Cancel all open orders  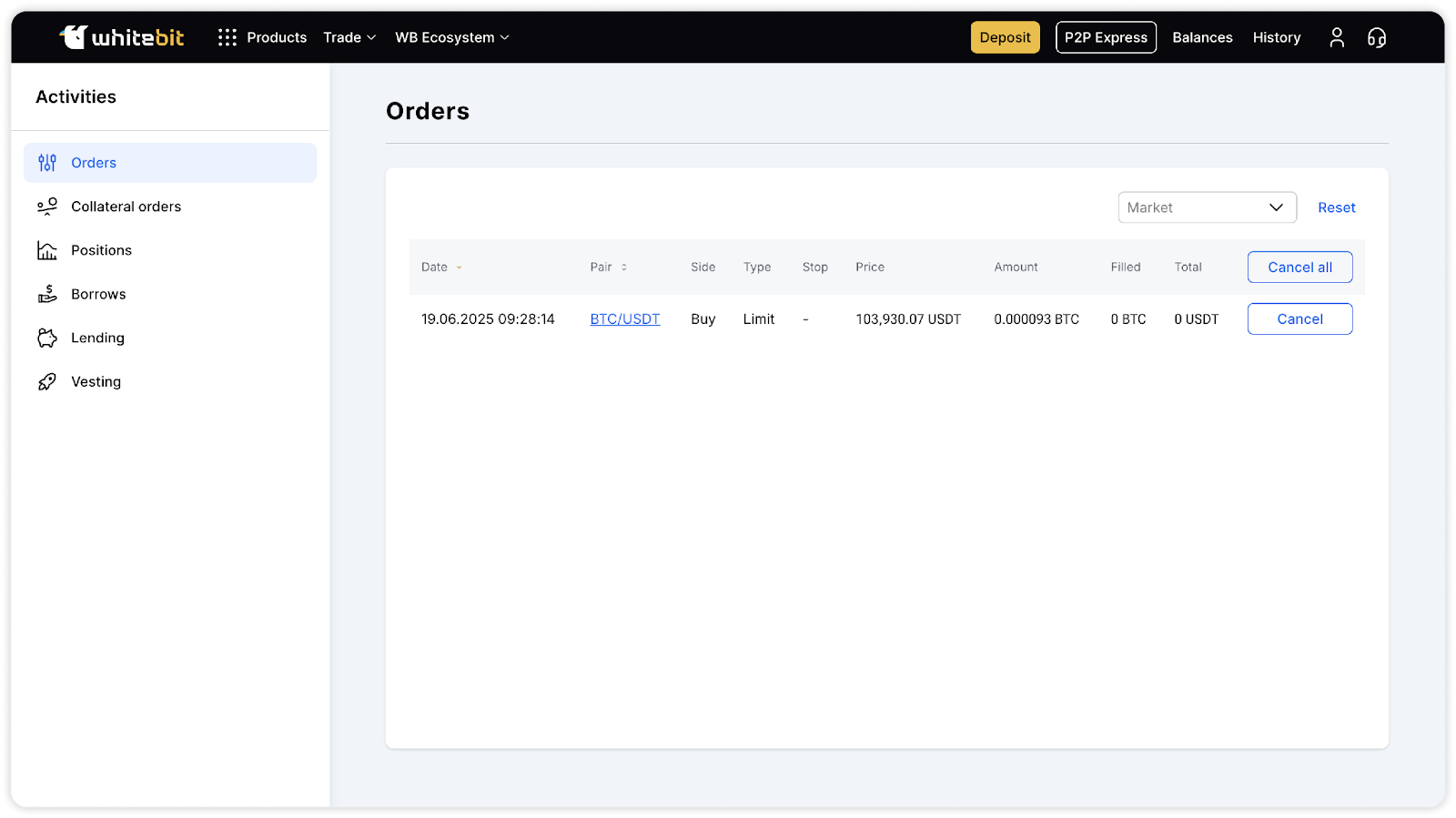pos(1299,268)
